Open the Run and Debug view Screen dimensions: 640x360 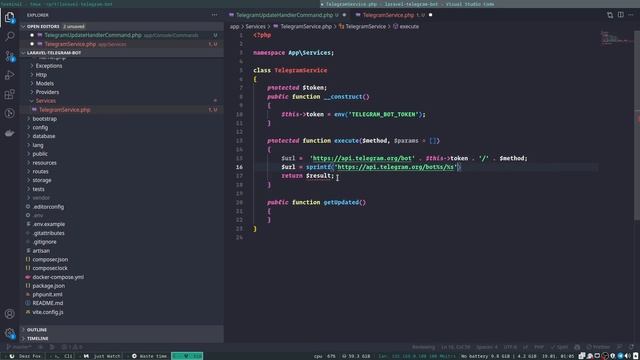[x=9, y=75]
